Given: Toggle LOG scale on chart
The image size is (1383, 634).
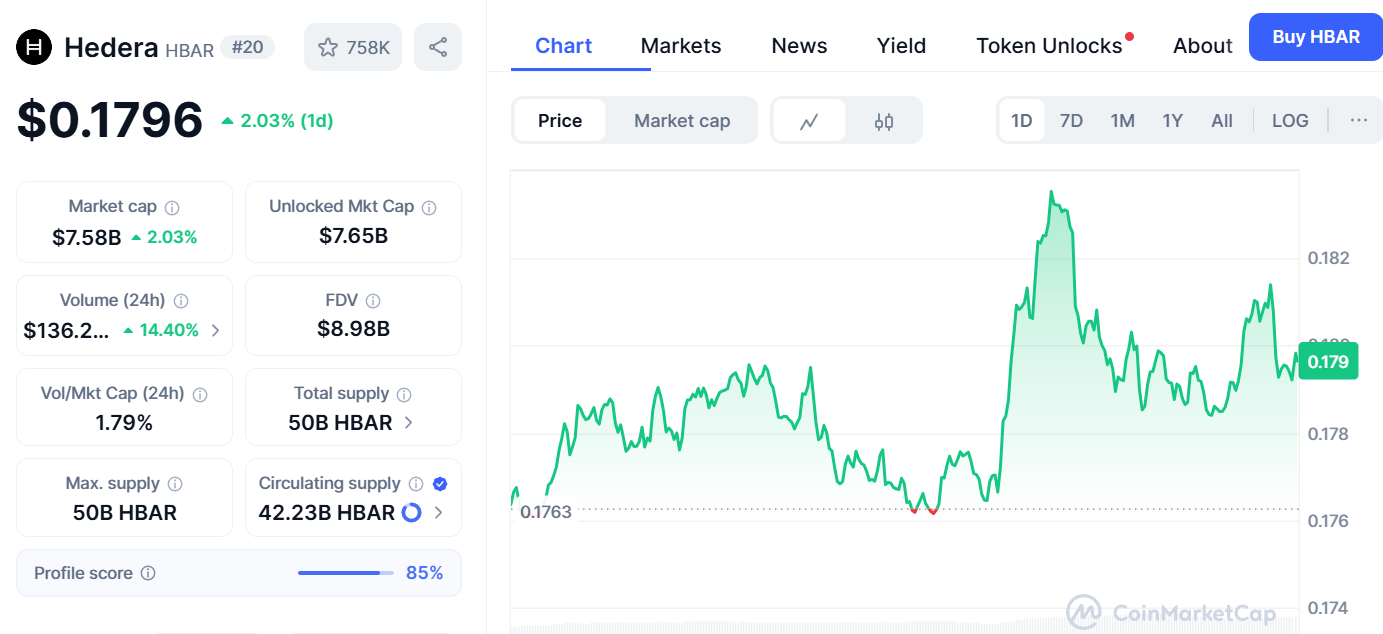Looking at the screenshot, I should coord(1290,121).
